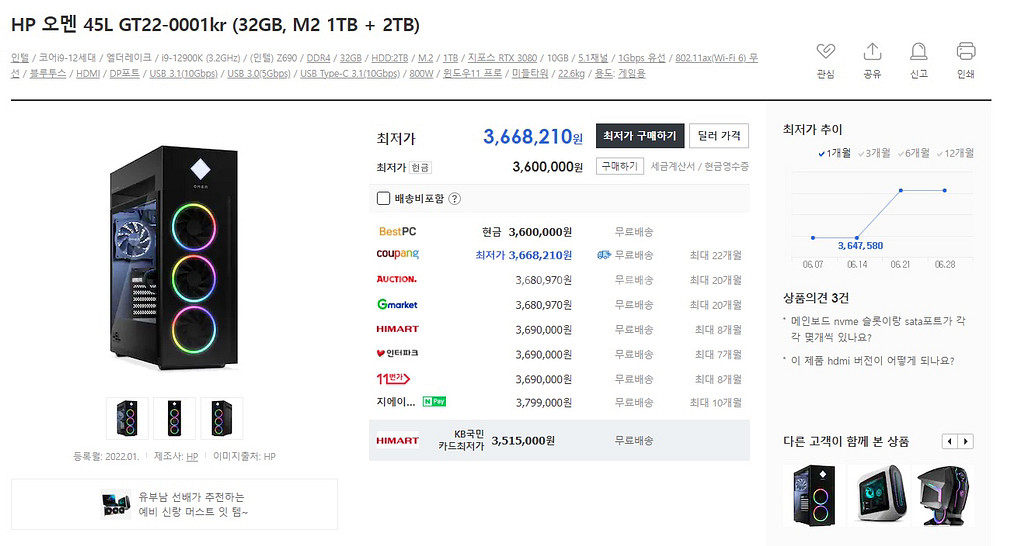Viewport: 1024px width, 546px height.
Task: Open the 배송비포함 help question icon
Action: pyautogui.click(x=455, y=199)
